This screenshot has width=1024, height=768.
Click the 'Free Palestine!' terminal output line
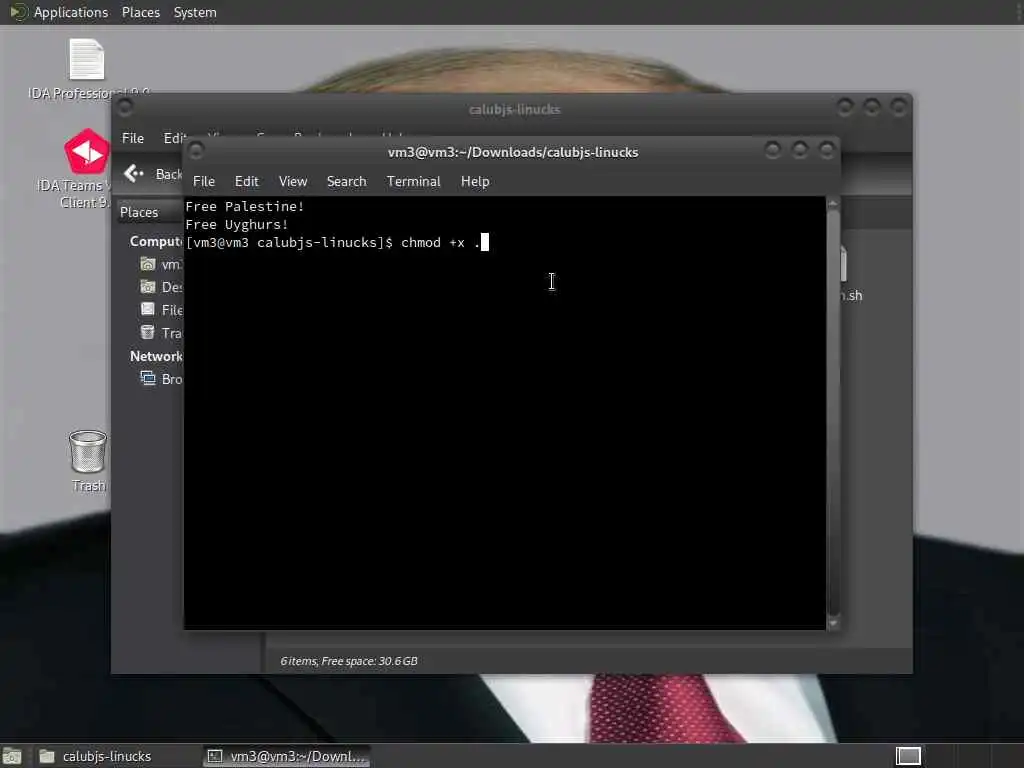pyautogui.click(x=245, y=206)
